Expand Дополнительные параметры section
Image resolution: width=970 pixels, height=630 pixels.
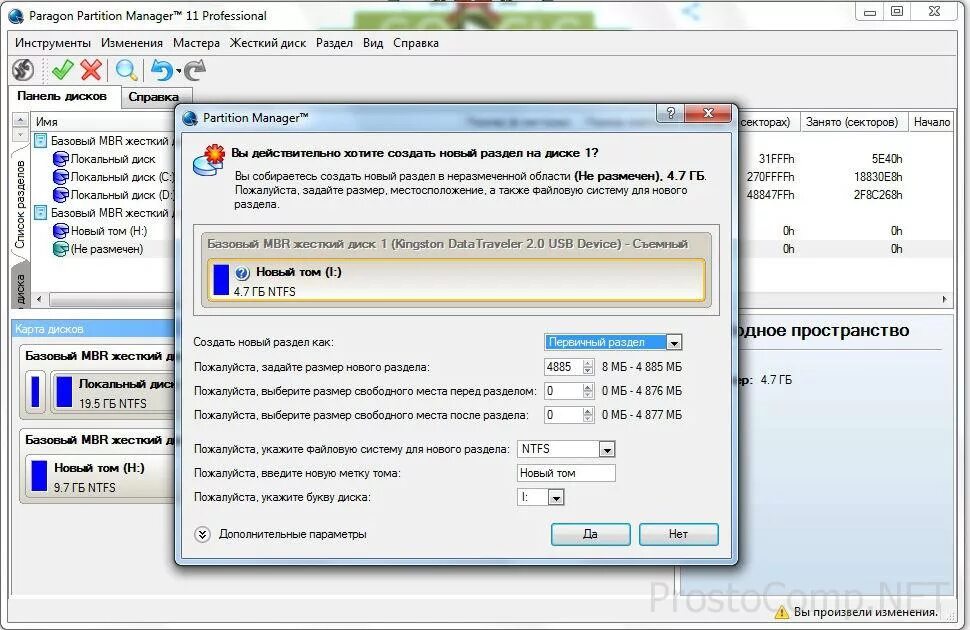202,534
